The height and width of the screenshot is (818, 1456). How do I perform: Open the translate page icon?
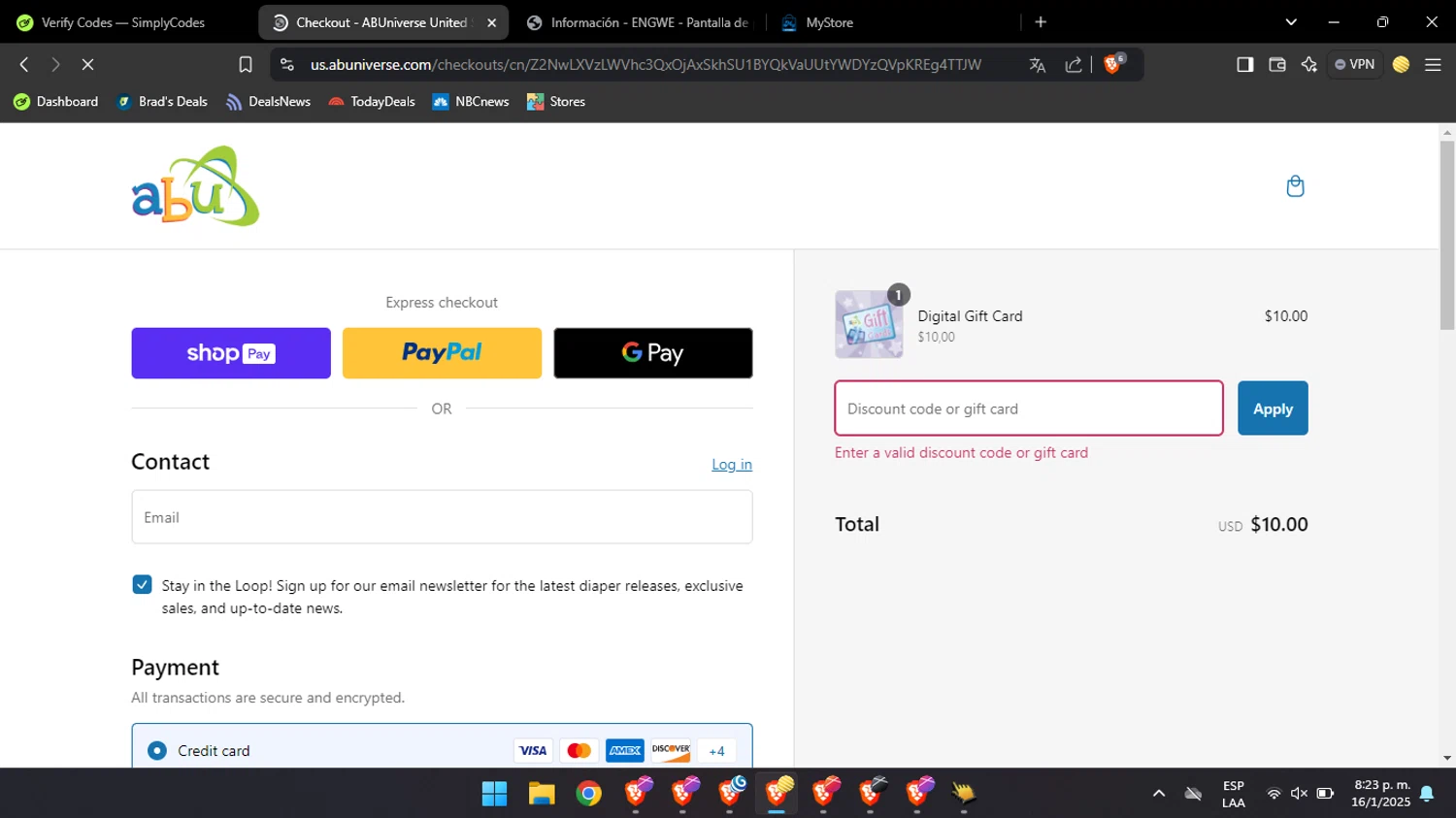[1038, 65]
